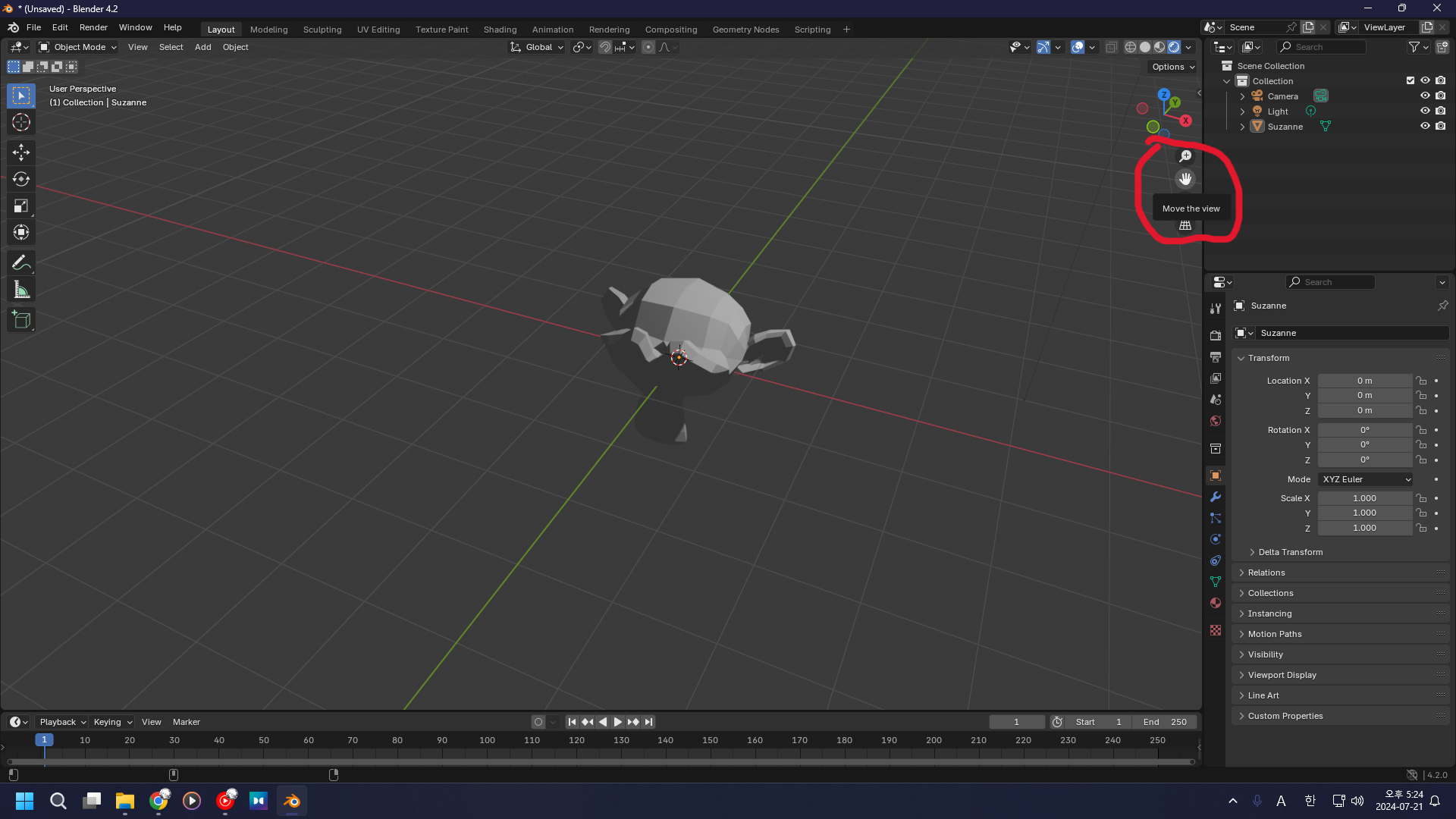1456x819 pixels.
Task: Open the Render properties tab
Action: coord(1216,335)
